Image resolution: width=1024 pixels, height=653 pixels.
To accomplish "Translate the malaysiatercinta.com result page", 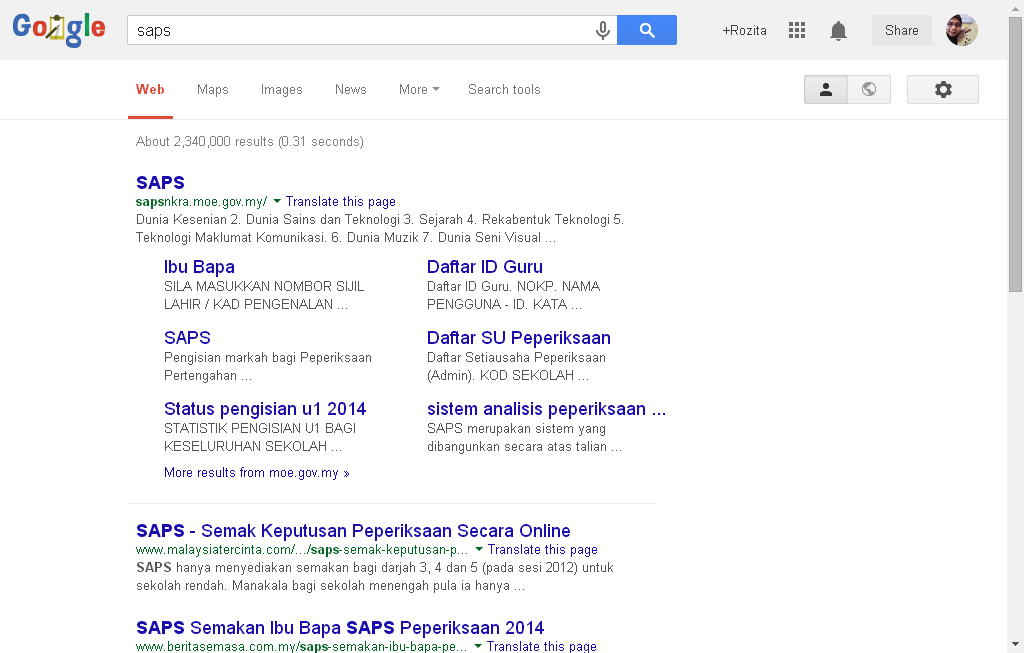I will tap(543, 550).
